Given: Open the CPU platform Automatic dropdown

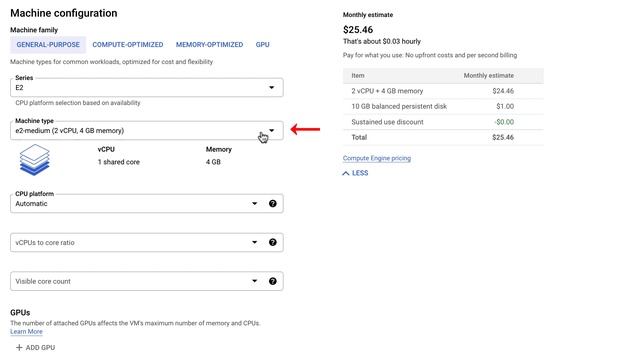Looking at the screenshot, I should pos(147,204).
